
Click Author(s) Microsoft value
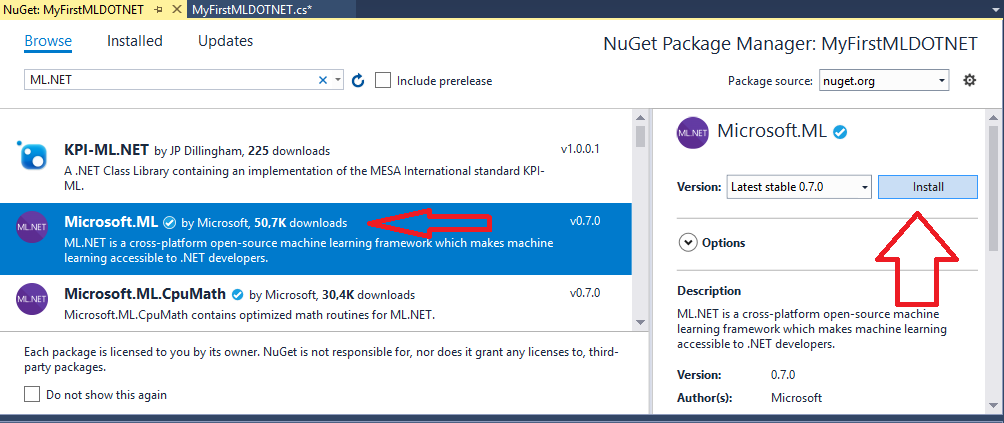click(x=796, y=397)
